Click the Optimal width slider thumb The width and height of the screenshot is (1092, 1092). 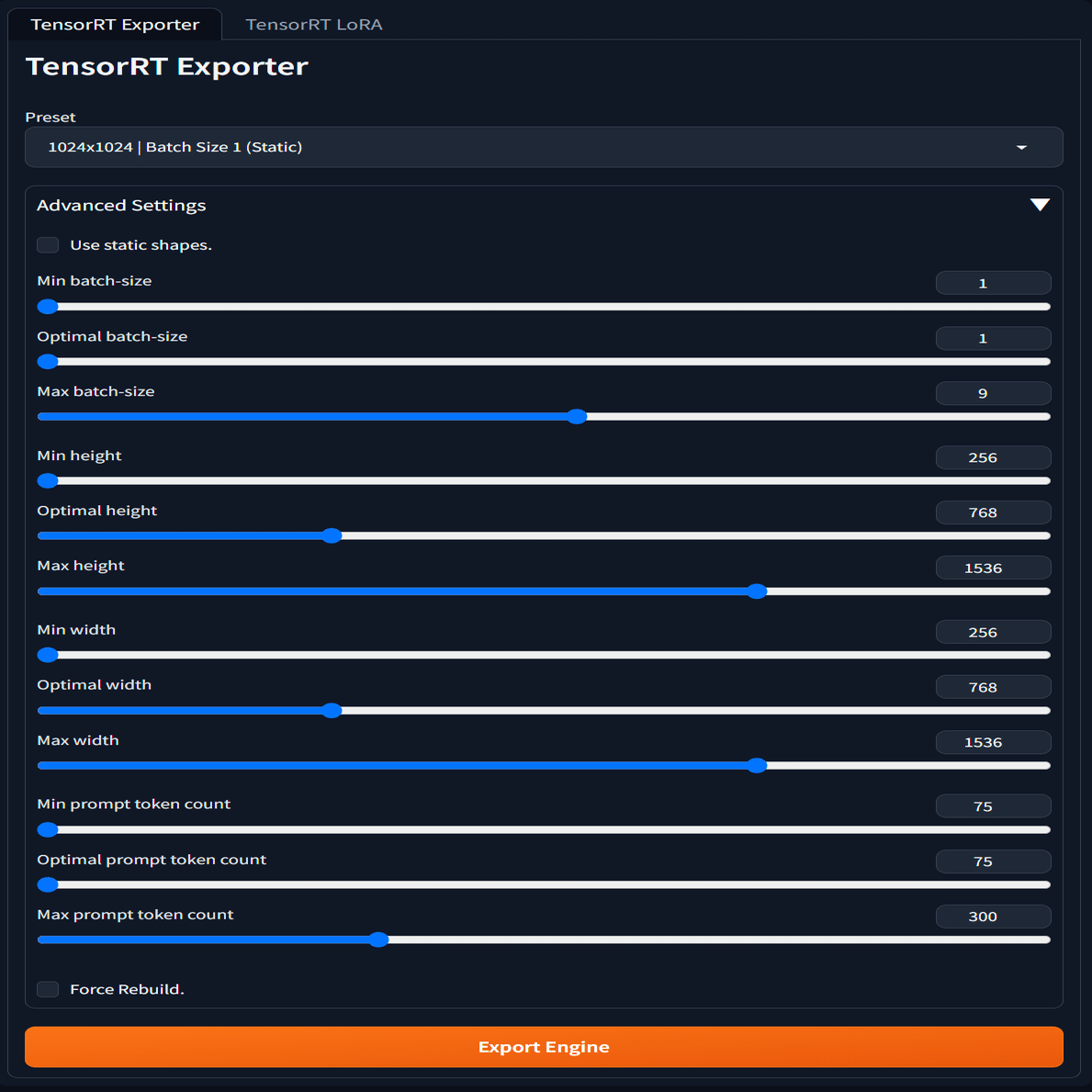pos(332,710)
